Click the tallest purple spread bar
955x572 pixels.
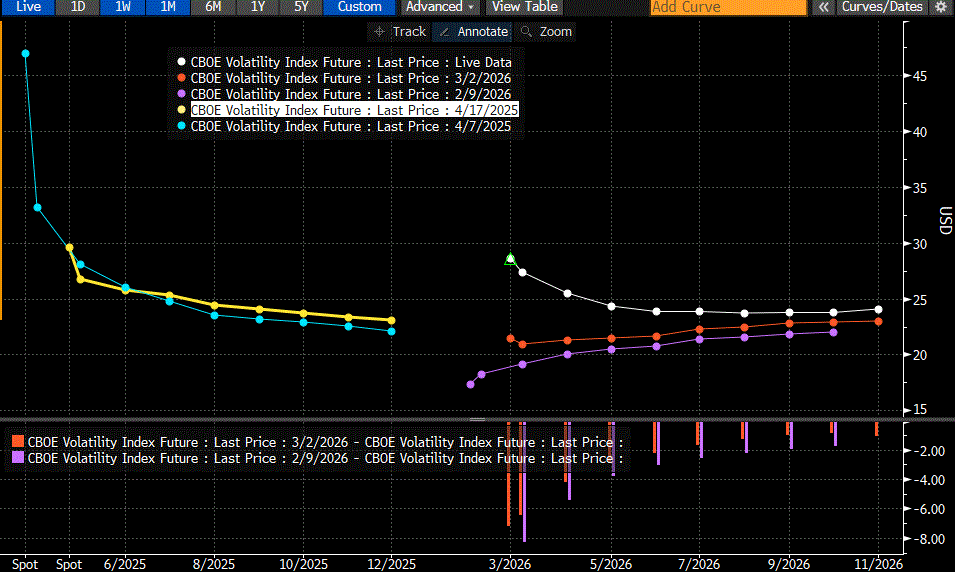pyautogui.click(x=524, y=481)
